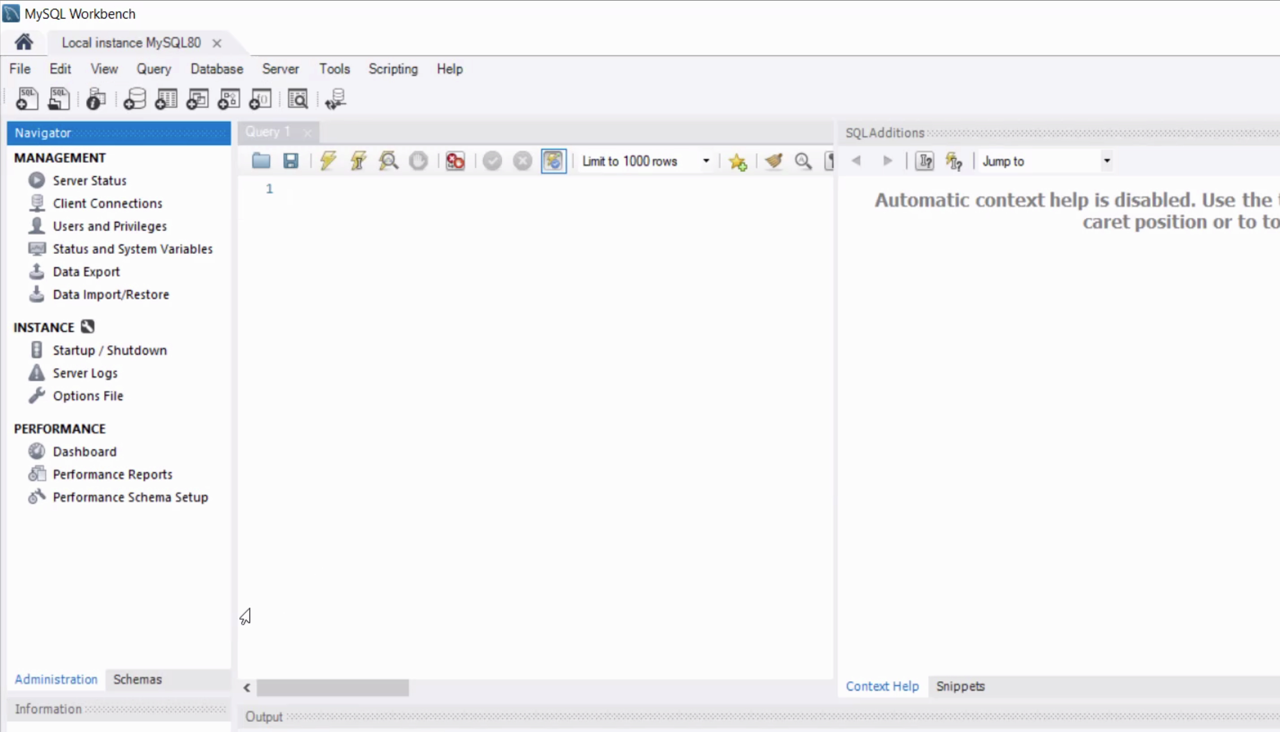Save the script using the floppy disk icon
Screen dimensions: 1280x732
point(291,161)
